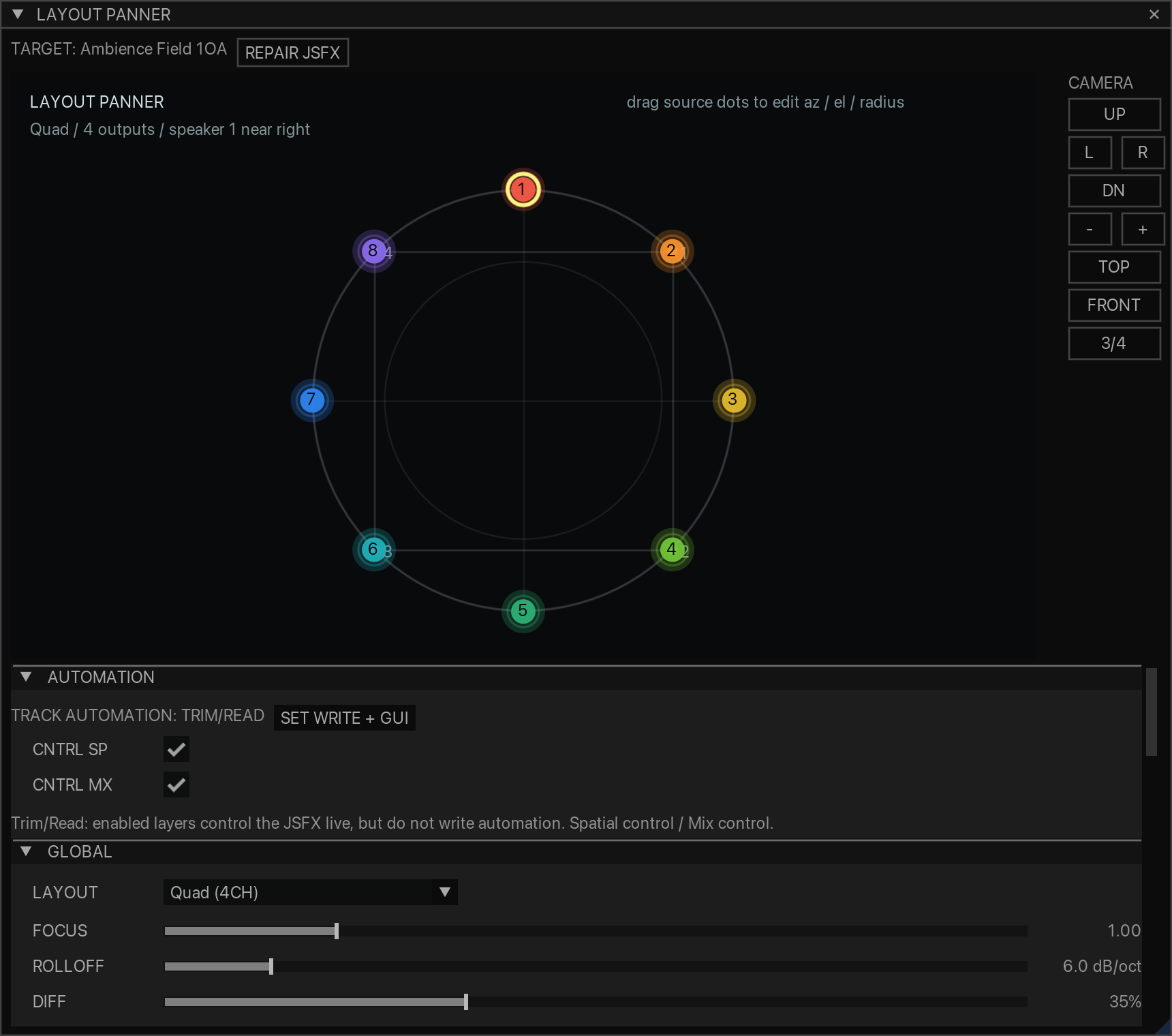Select the yellow source dot 3
Screen dimensions: 1172x1036
(734, 400)
